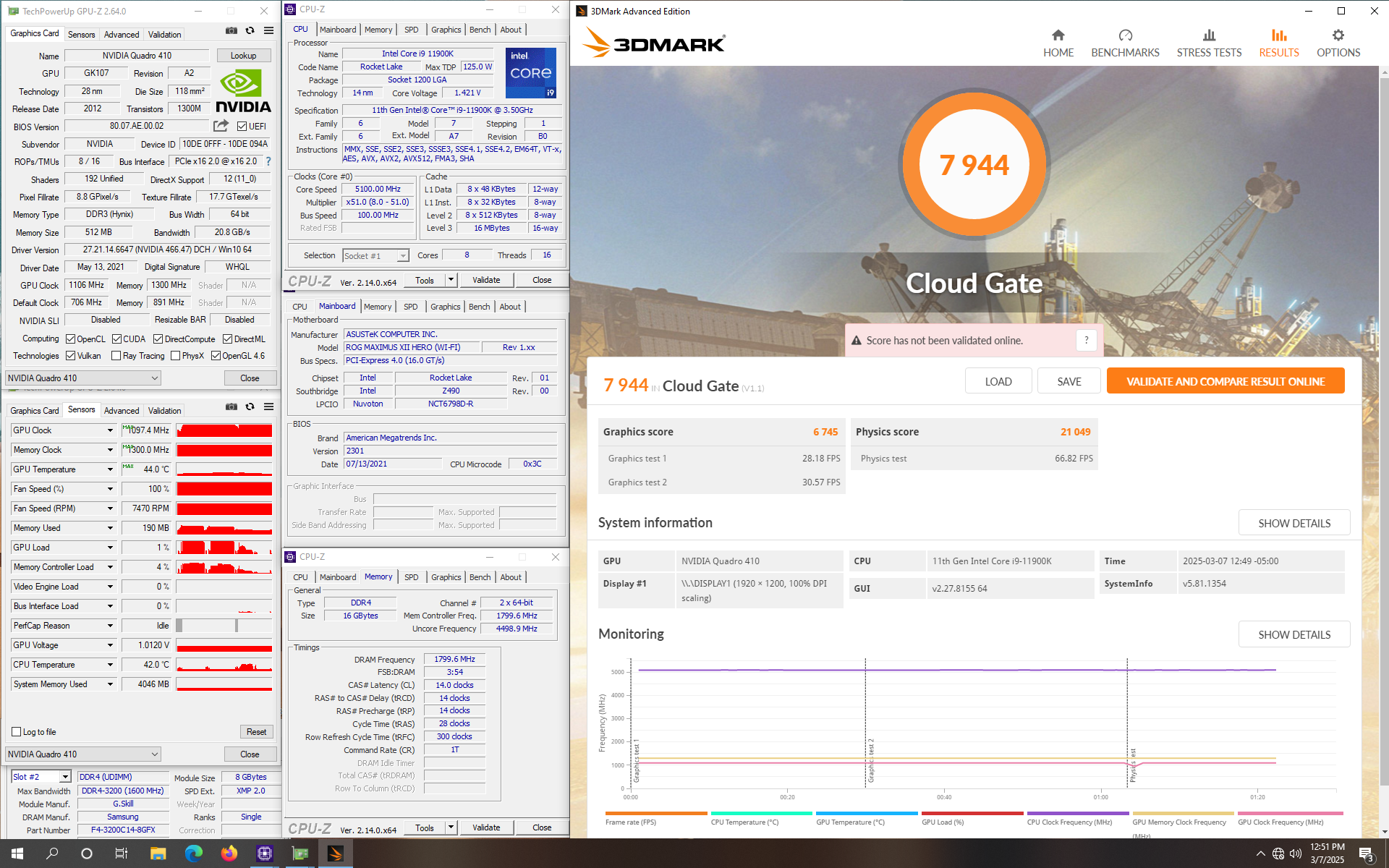The width and height of the screenshot is (1389, 868).
Task: Click camera icon in GPU-Z Sensors window
Action: (231, 407)
